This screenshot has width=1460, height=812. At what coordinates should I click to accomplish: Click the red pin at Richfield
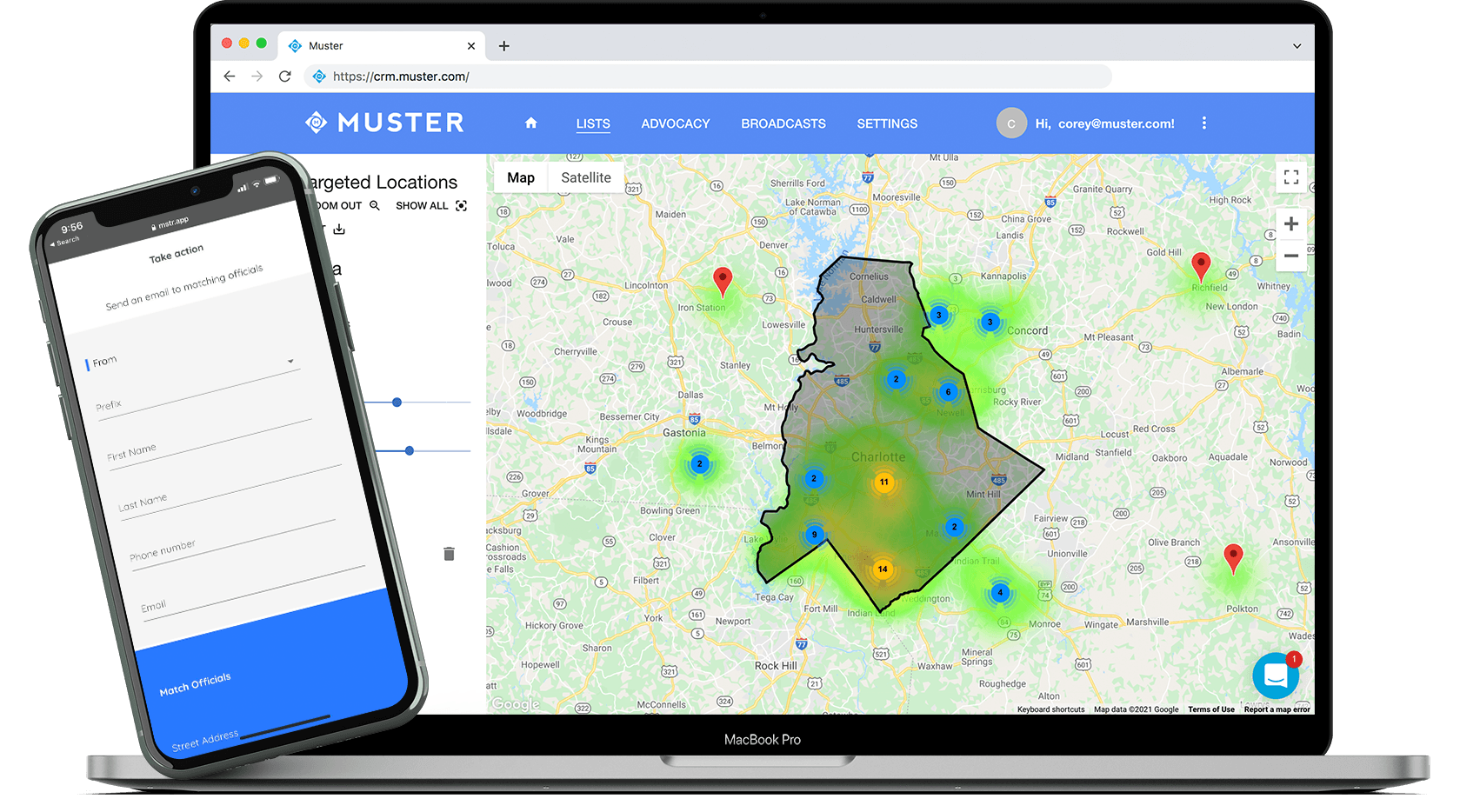(x=1201, y=267)
